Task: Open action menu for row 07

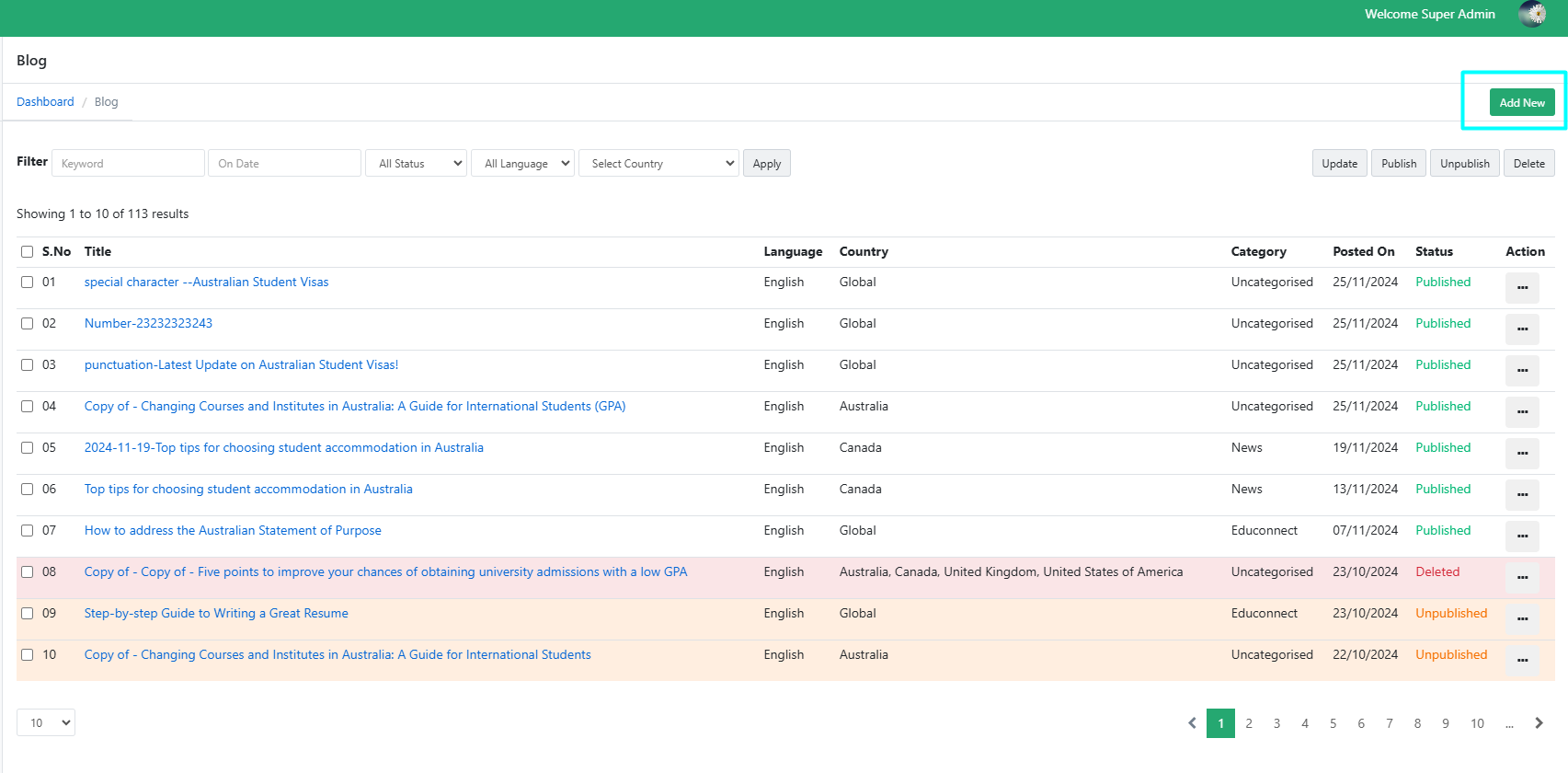Action: click(x=1522, y=536)
